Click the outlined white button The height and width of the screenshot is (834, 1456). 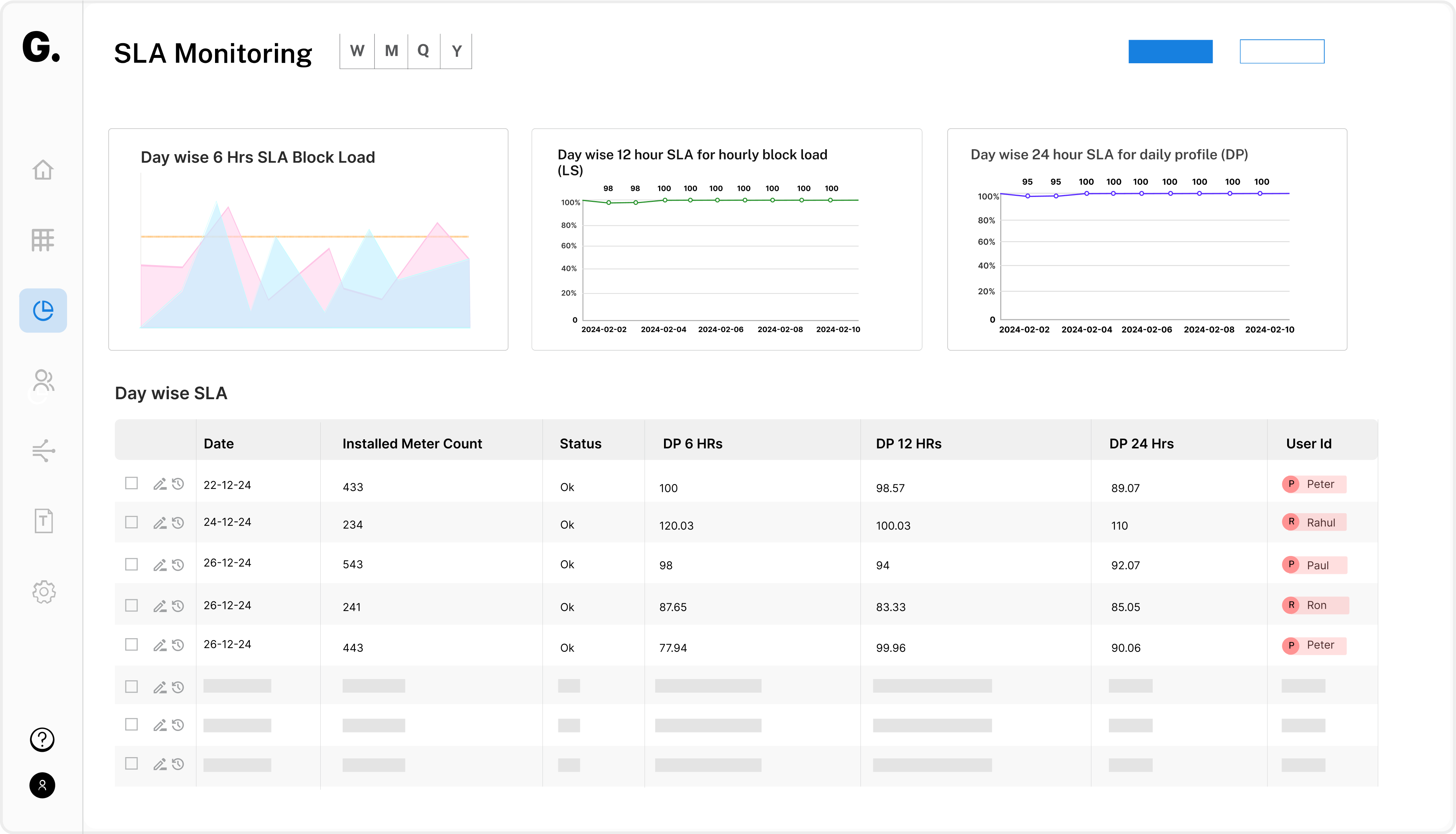tap(1282, 52)
